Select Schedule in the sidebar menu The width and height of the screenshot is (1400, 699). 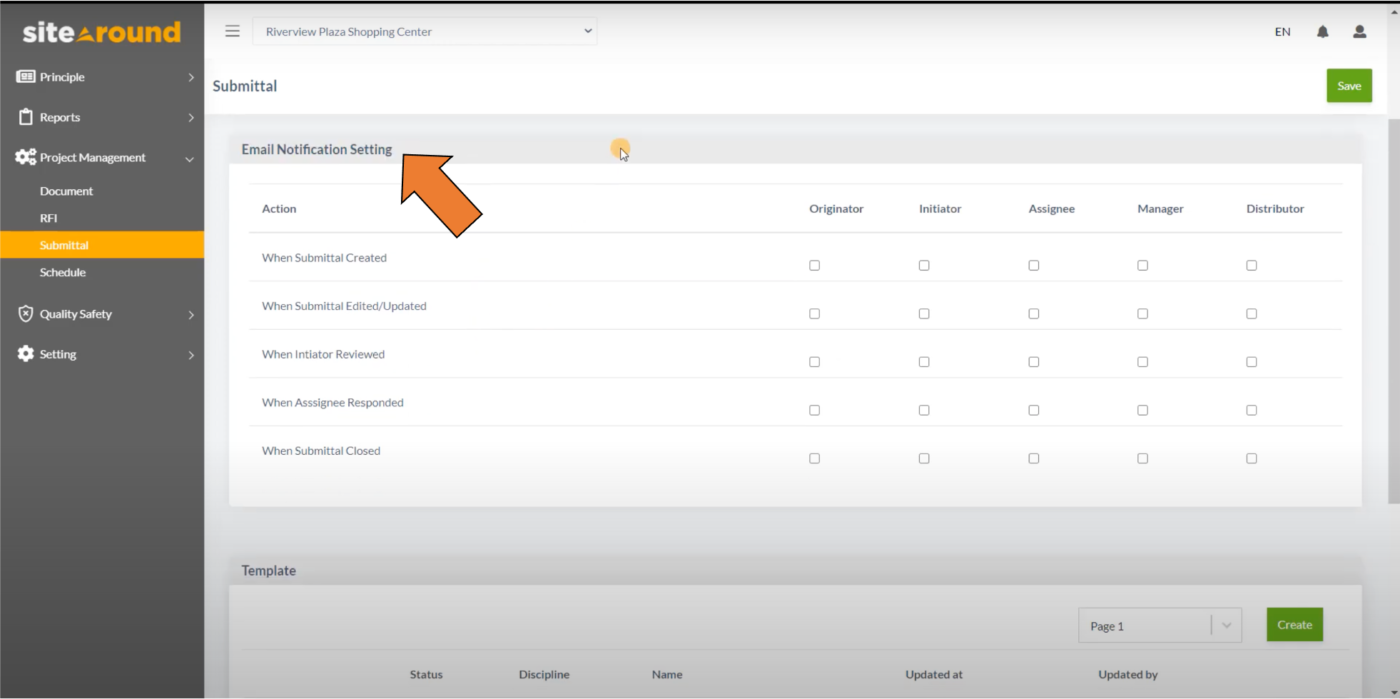point(63,272)
